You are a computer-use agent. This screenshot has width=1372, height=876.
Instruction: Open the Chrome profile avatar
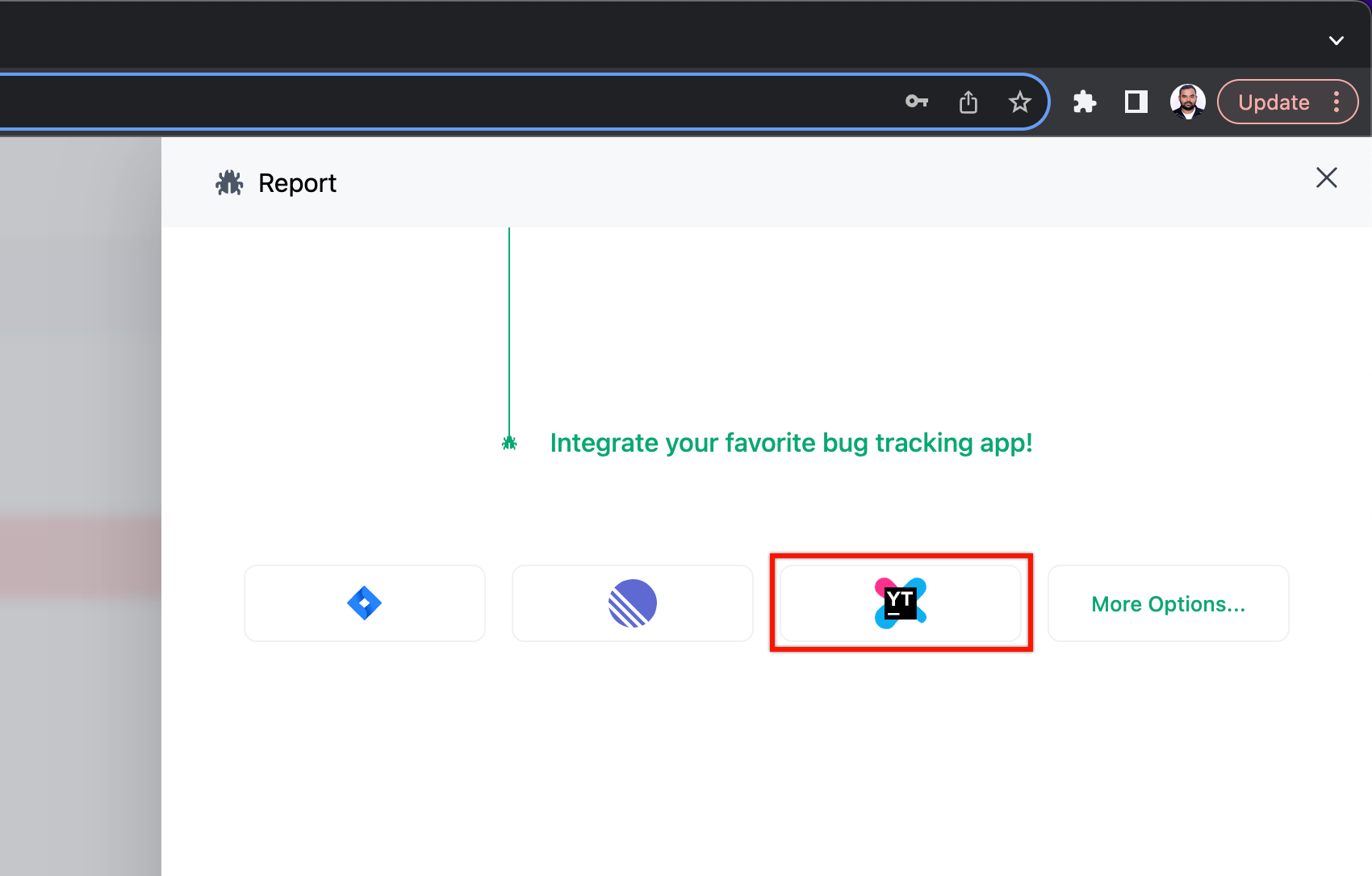tap(1188, 102)
